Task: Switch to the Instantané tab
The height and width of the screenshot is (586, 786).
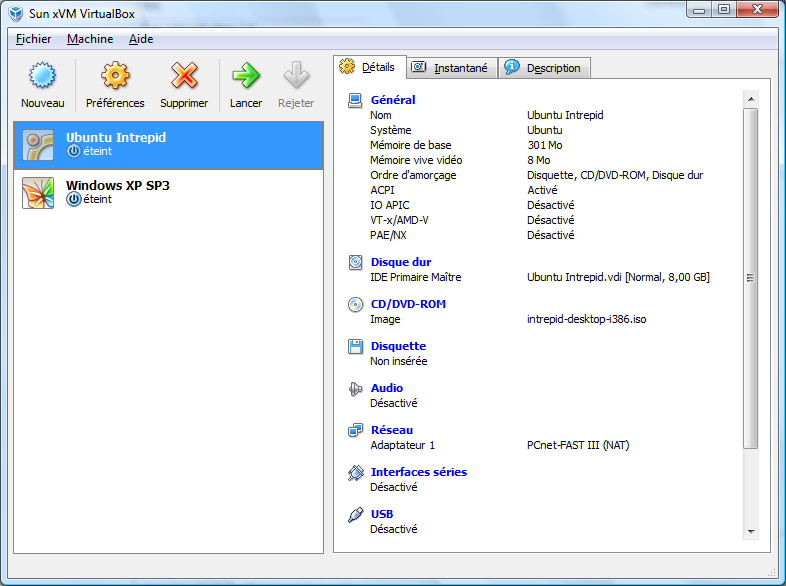Action: (451, 68)
